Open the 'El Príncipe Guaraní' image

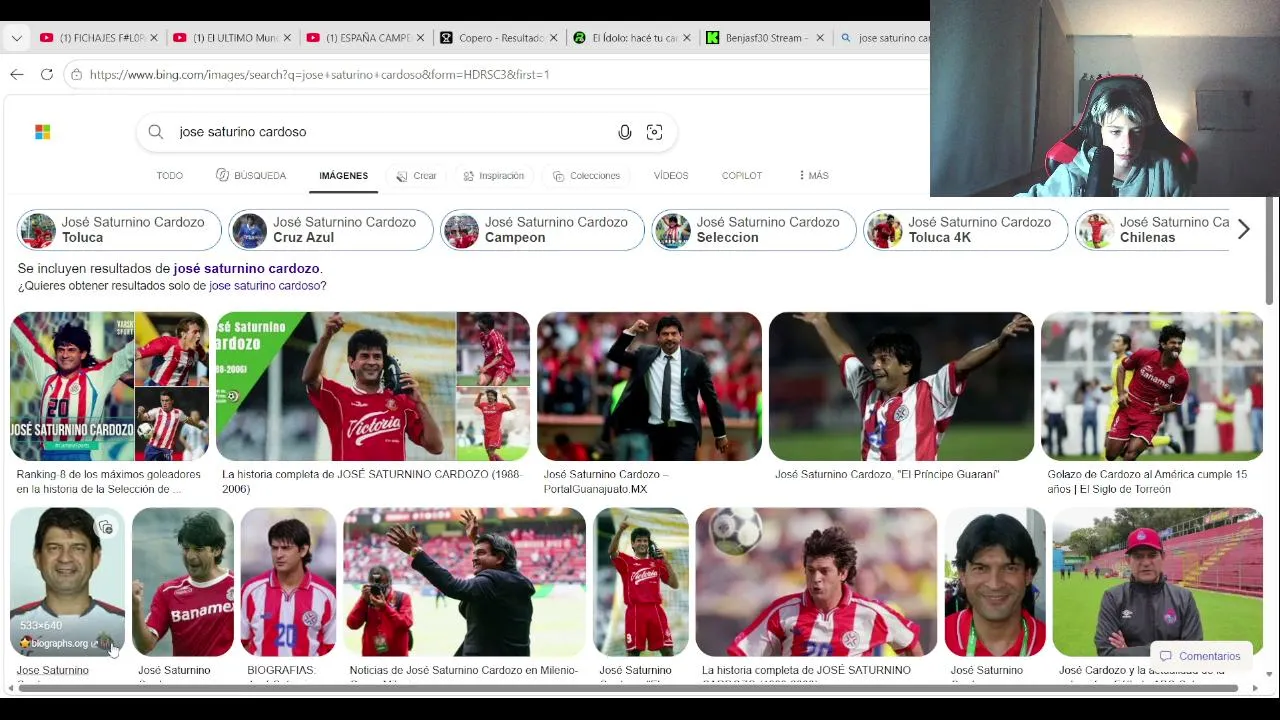point(901,386)
